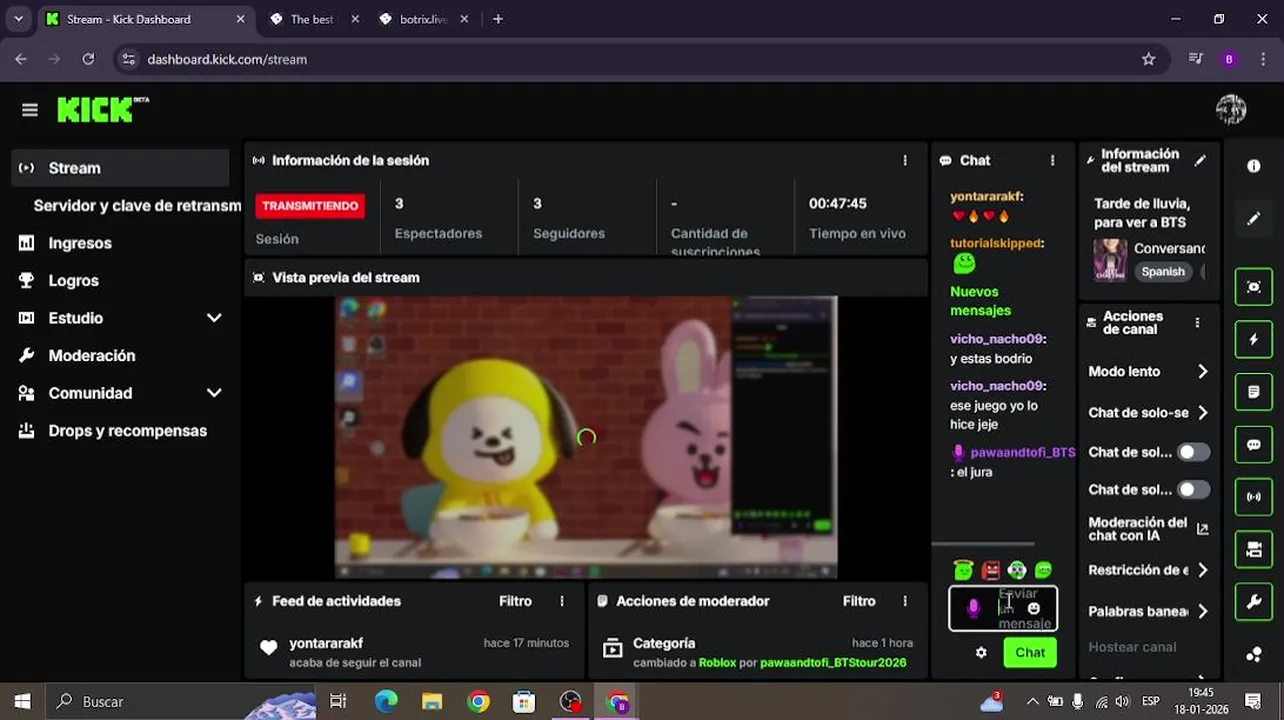Open Restricción de e... options chevron
1284x720 pixels.
[1202, 570]
